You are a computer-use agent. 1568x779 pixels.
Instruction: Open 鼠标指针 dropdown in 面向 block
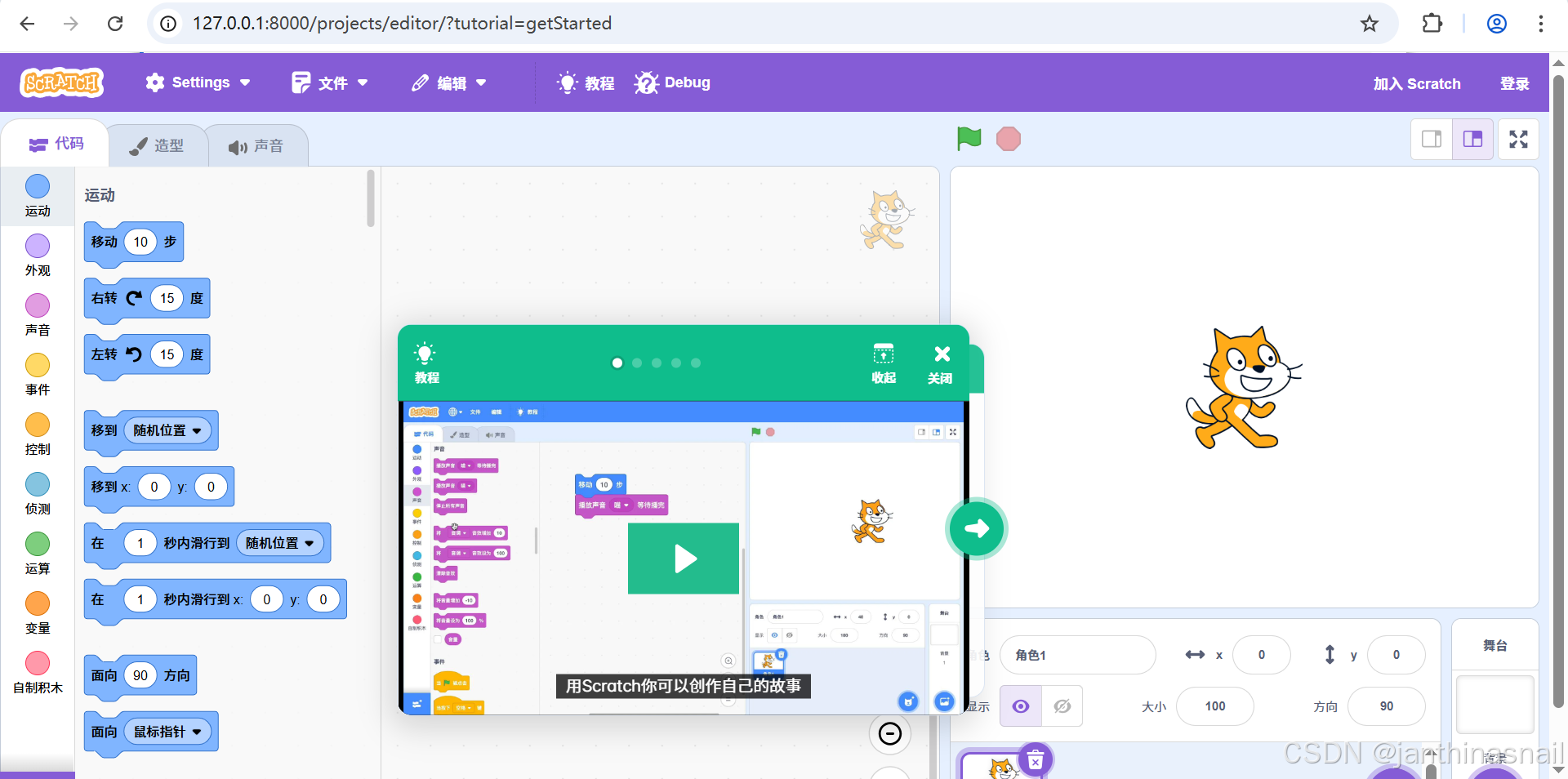tap(167, 732)
